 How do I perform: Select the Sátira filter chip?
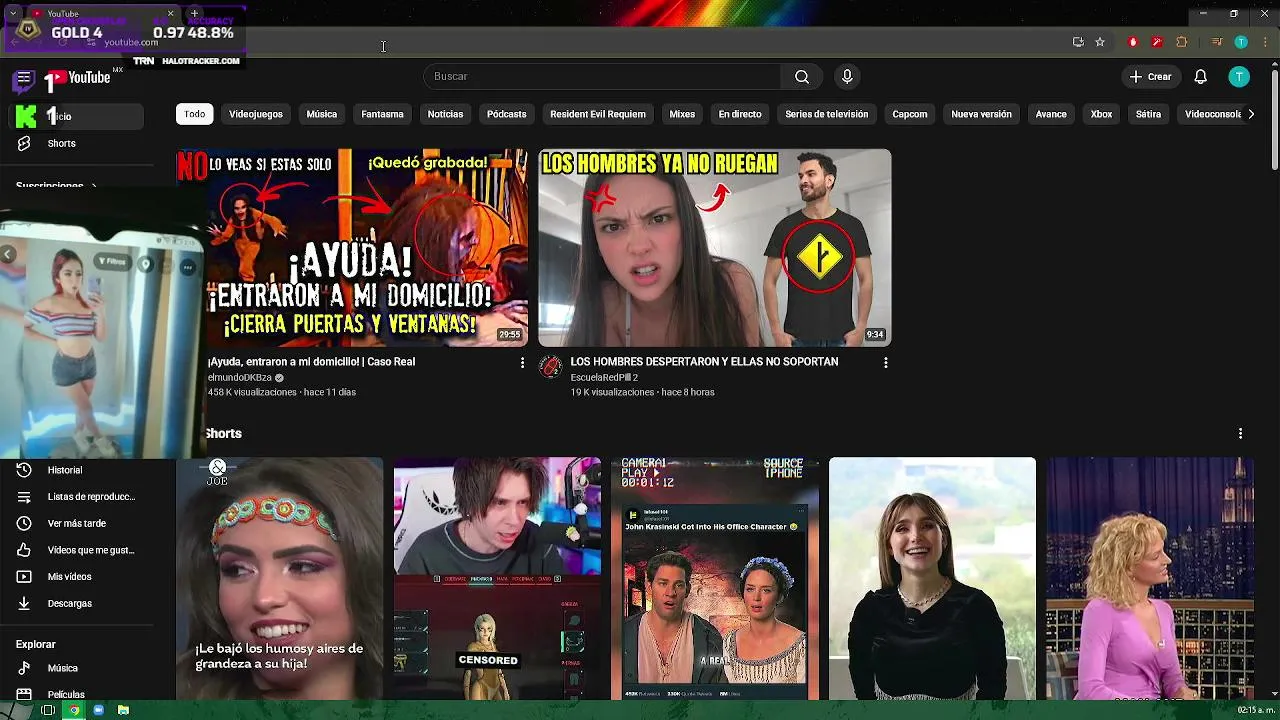point(1148,114)
